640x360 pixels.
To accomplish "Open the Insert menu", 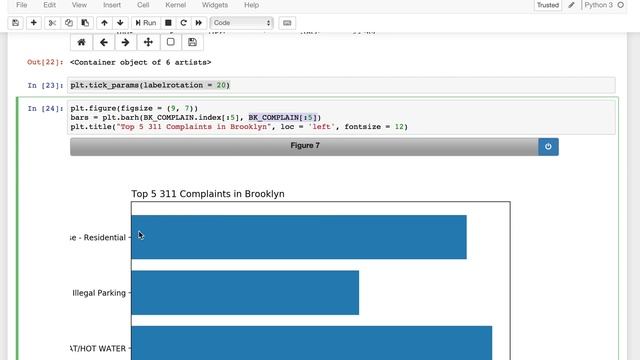I will tap(112, 5).
